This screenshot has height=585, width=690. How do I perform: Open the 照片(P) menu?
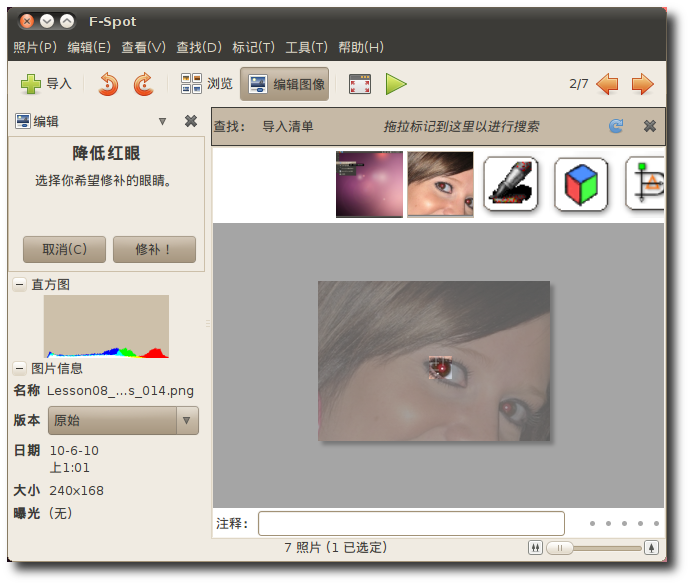coord(35,47)
